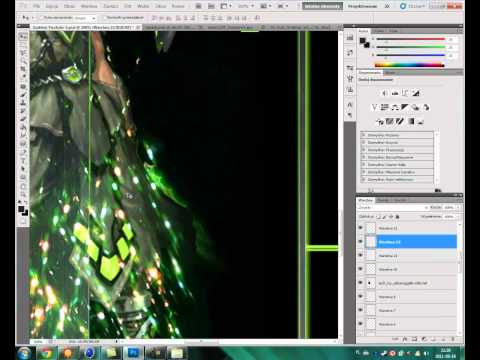Open the Okno menu
This screenshot has height=360, width=480.
(160, 6)
